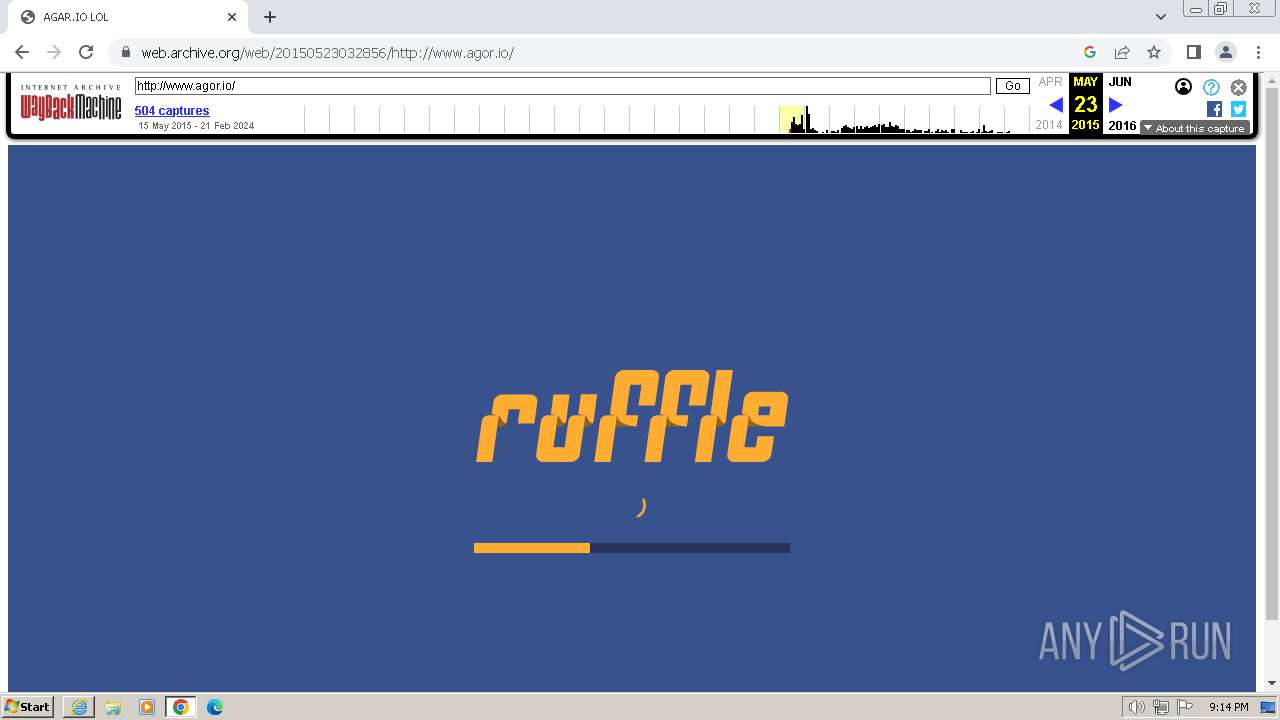Viewport: 1280px width, 720px height.
Task: Bookmark this page with star icon
Action: pyautogui.click(x=1154, y=52)
